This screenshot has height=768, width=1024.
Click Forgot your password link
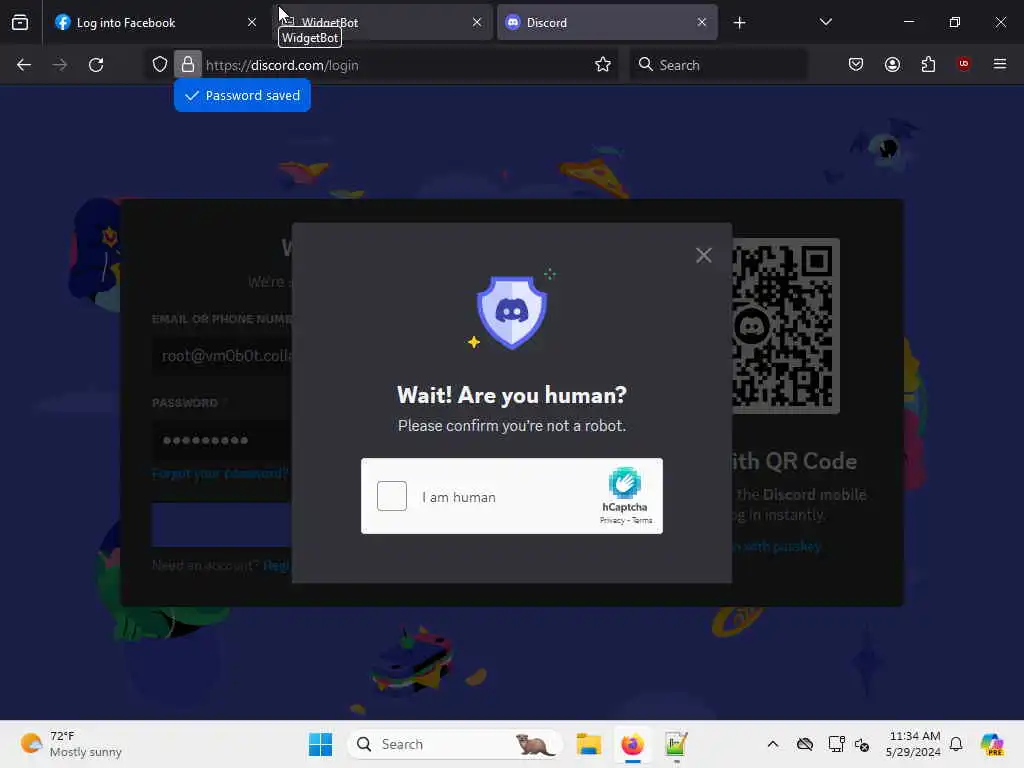click(220, 473)
